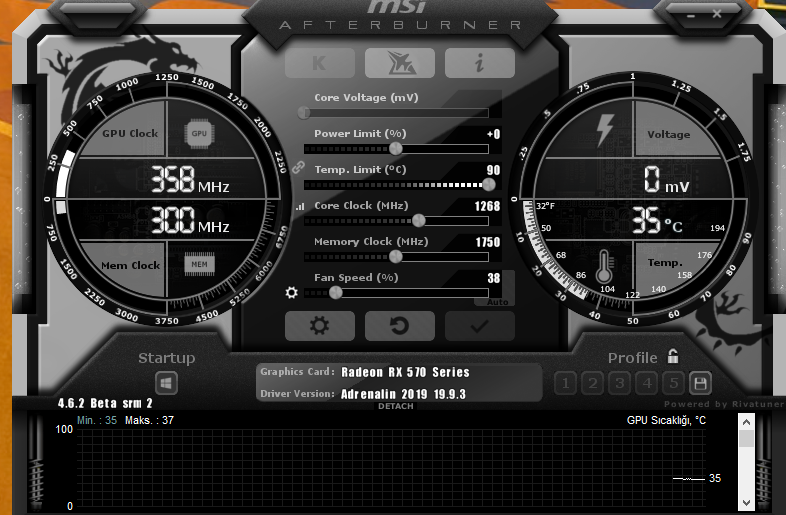This screenshot has height=515, width=786.
Task: Select profile slot 4
Action: coord(647,384)
